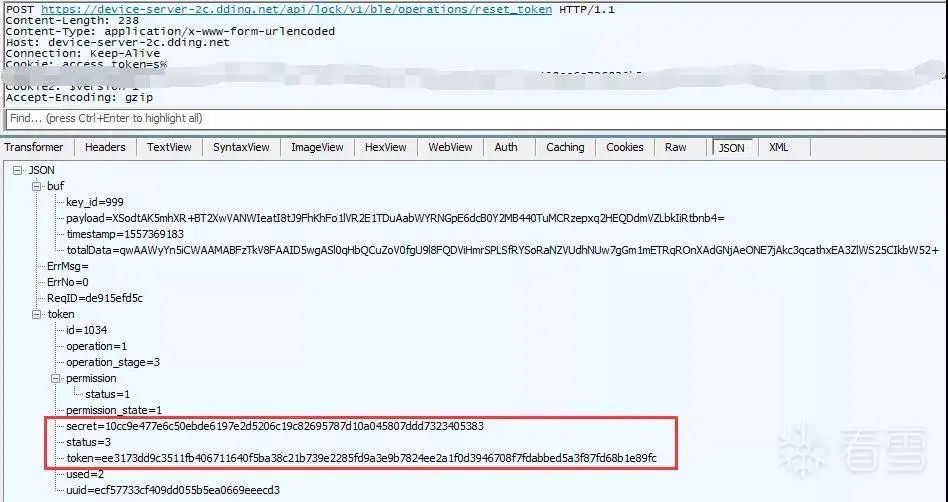Open the TextView tab
The image size is (948, 502).
169,147
